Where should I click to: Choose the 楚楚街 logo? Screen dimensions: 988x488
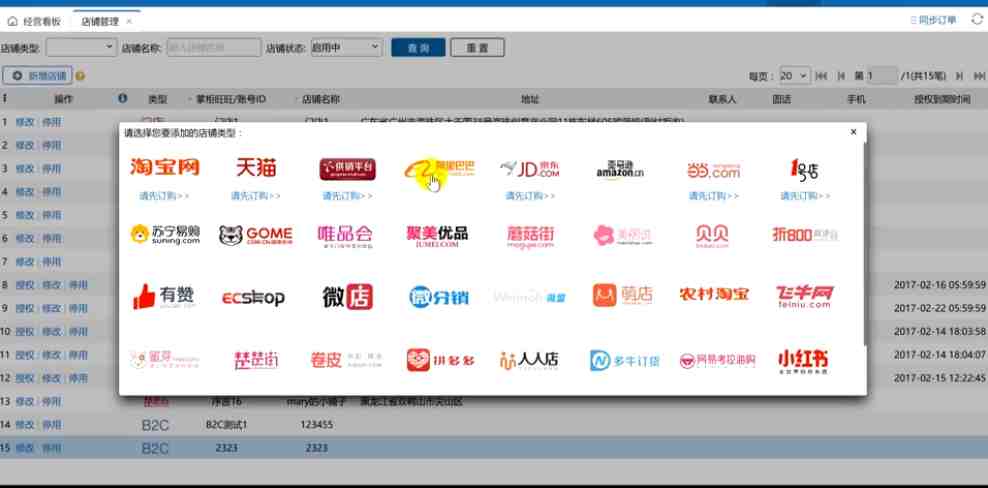click(x=256, y=360)
